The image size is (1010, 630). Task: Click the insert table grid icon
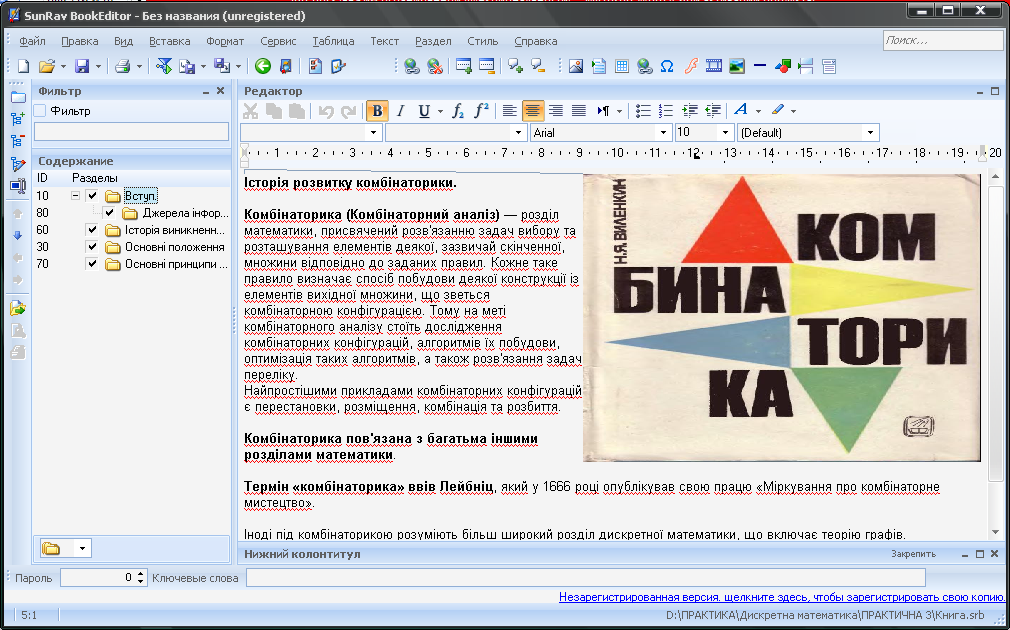coord(622,66)
